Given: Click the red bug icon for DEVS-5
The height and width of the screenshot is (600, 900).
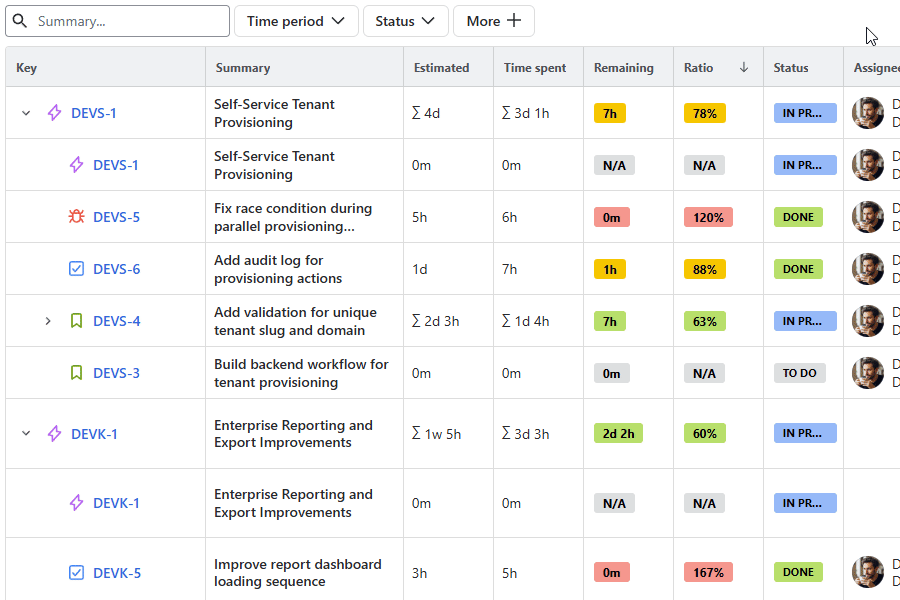Looking at the screenshot, I should 77,217.
